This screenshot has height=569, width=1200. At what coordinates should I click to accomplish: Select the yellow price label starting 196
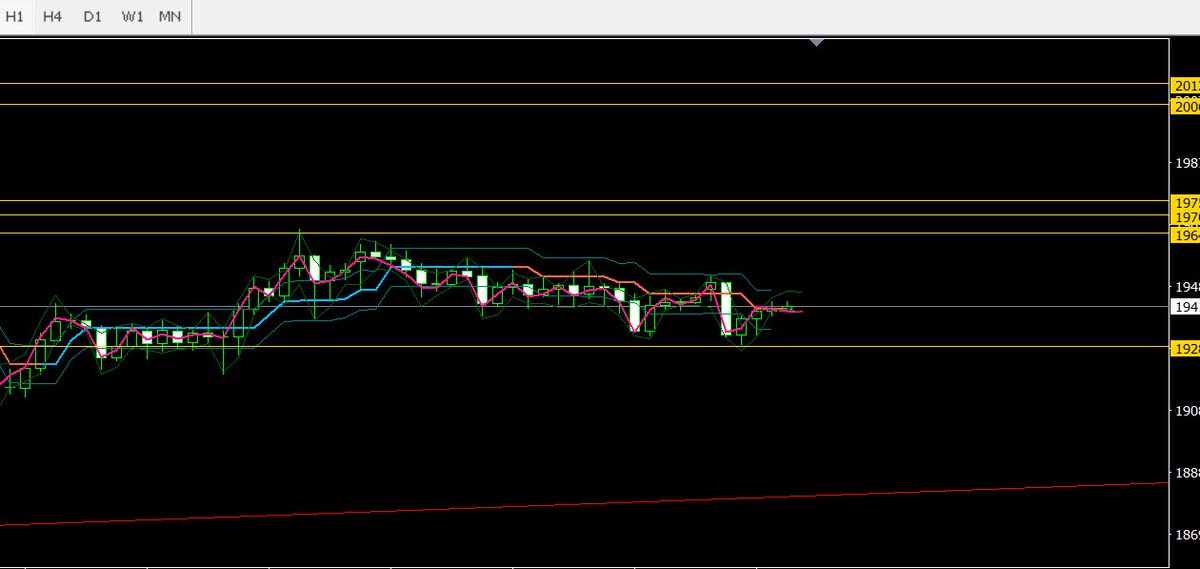pos(1185,234)
